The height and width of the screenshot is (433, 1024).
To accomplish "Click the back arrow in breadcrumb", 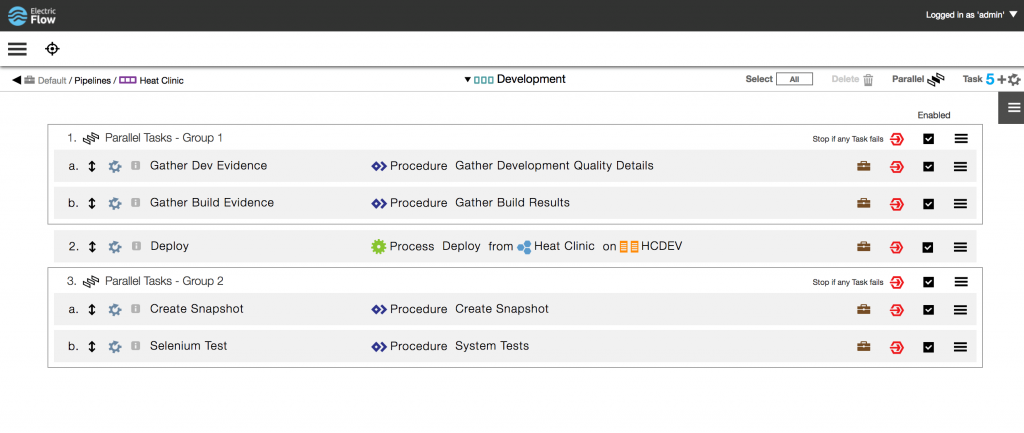I will pos(16,80).
